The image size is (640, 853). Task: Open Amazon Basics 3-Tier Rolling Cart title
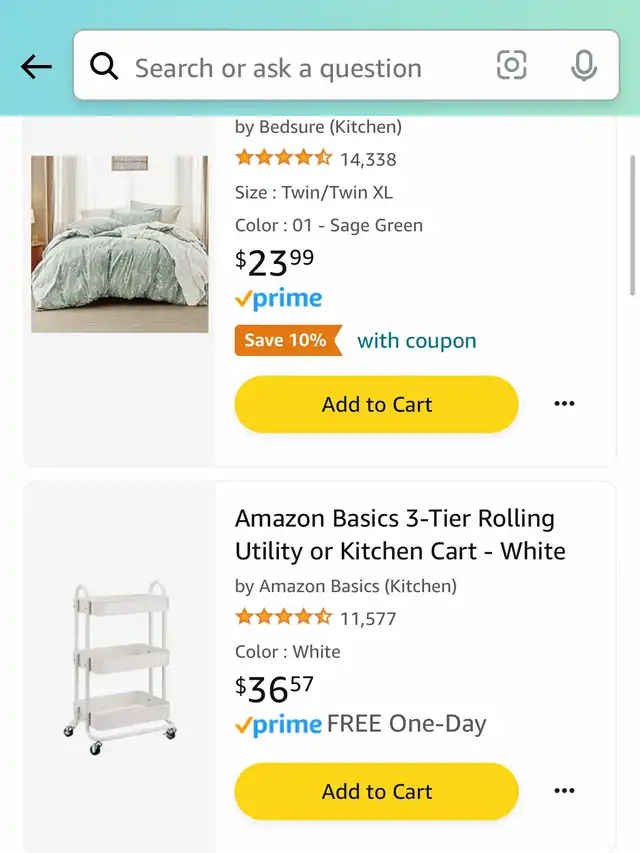400,535
